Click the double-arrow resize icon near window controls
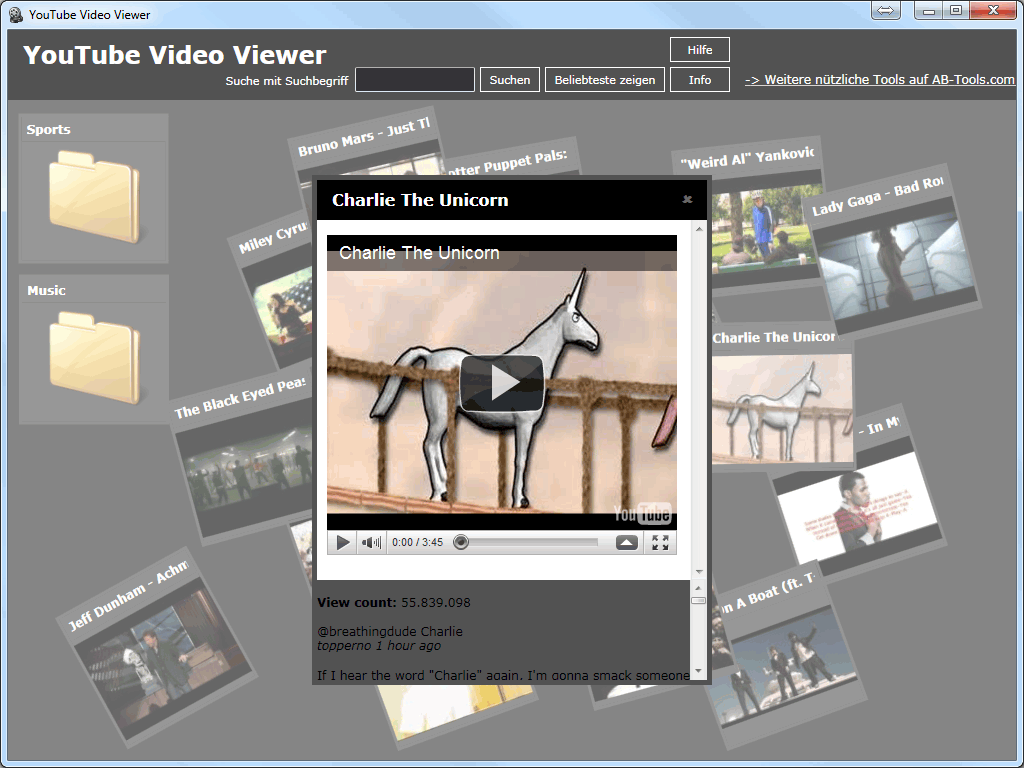Image resolution: width=1024 pixels, height=768 pixels. pos(886,10)
